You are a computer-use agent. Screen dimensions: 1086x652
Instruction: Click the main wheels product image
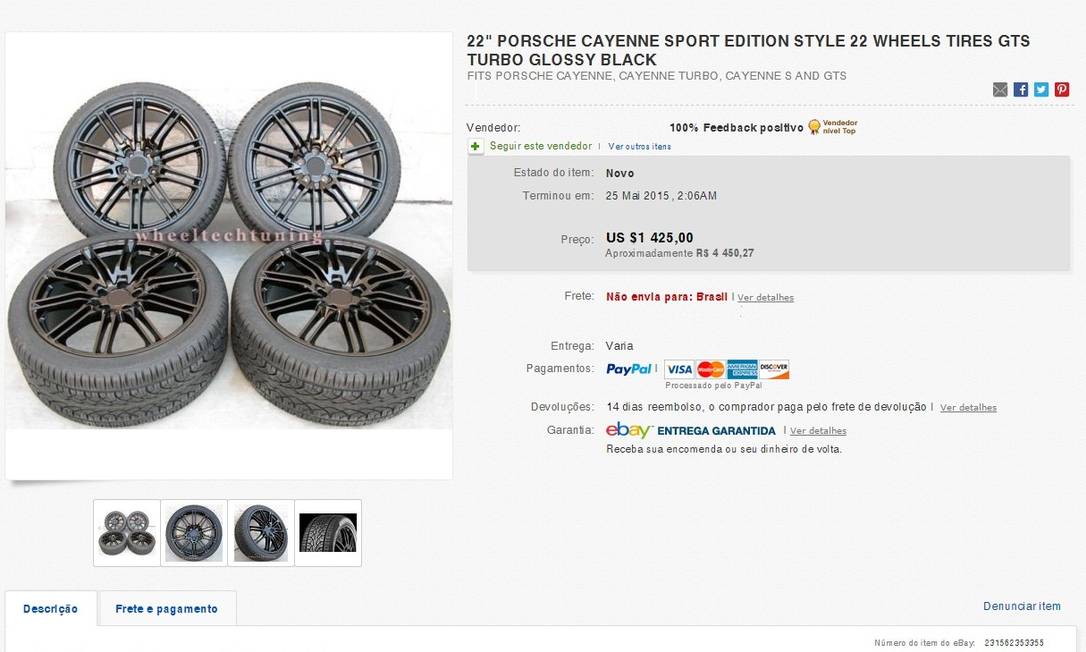click(229, 256)
